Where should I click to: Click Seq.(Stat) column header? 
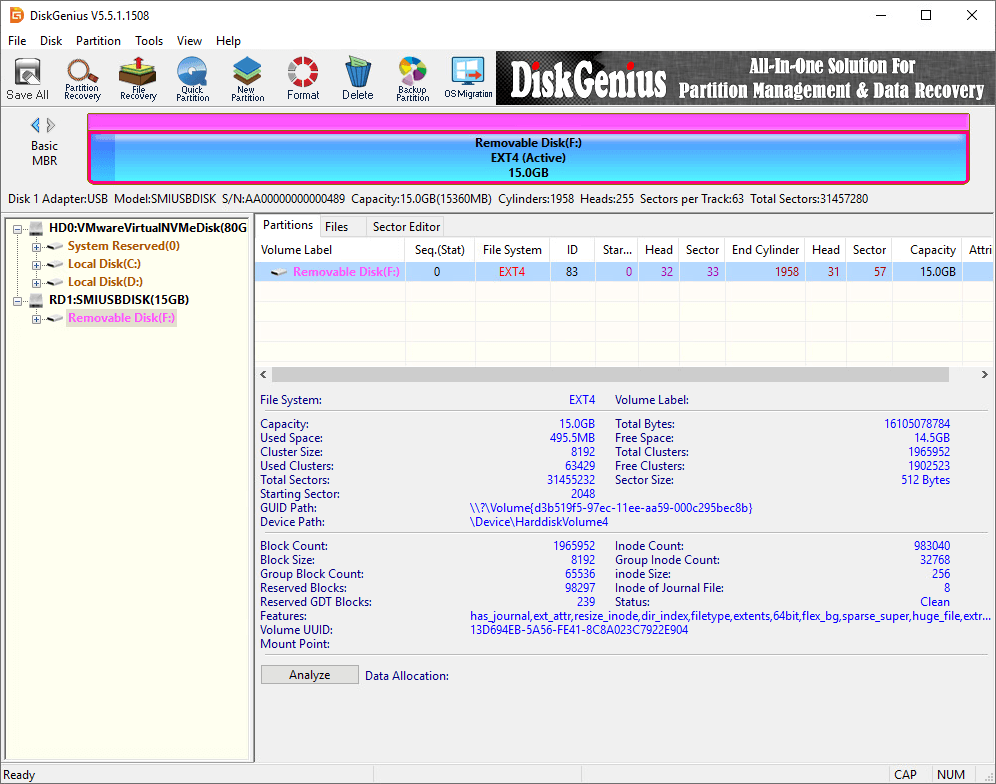coord(440,250)
